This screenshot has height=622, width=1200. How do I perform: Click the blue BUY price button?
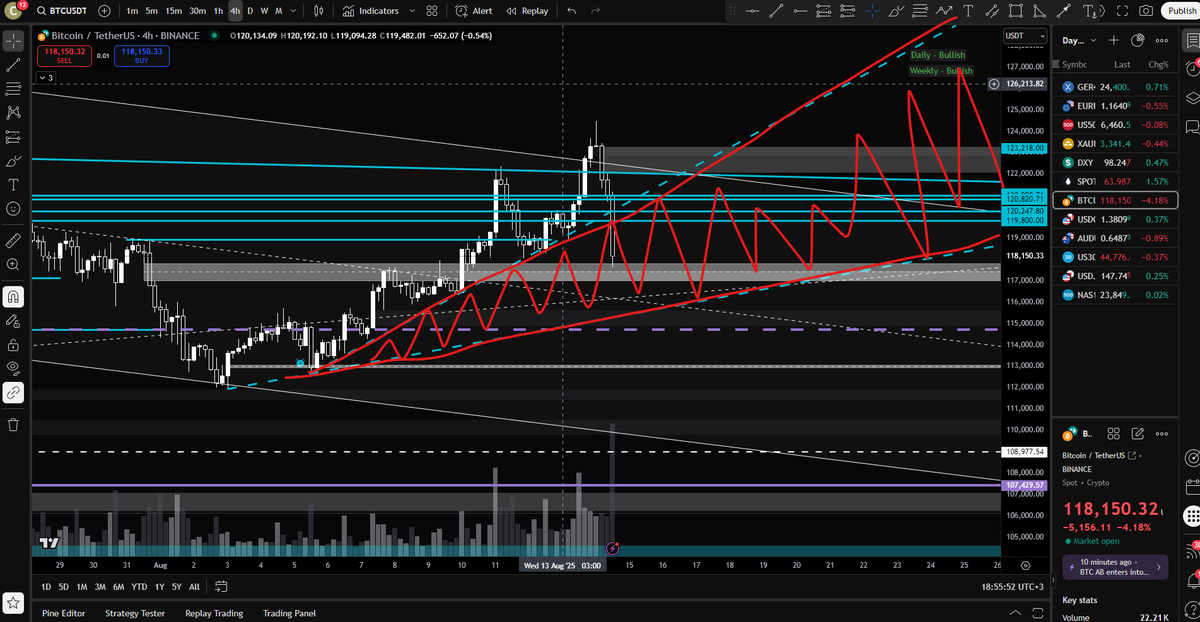(x=142, y=55)
